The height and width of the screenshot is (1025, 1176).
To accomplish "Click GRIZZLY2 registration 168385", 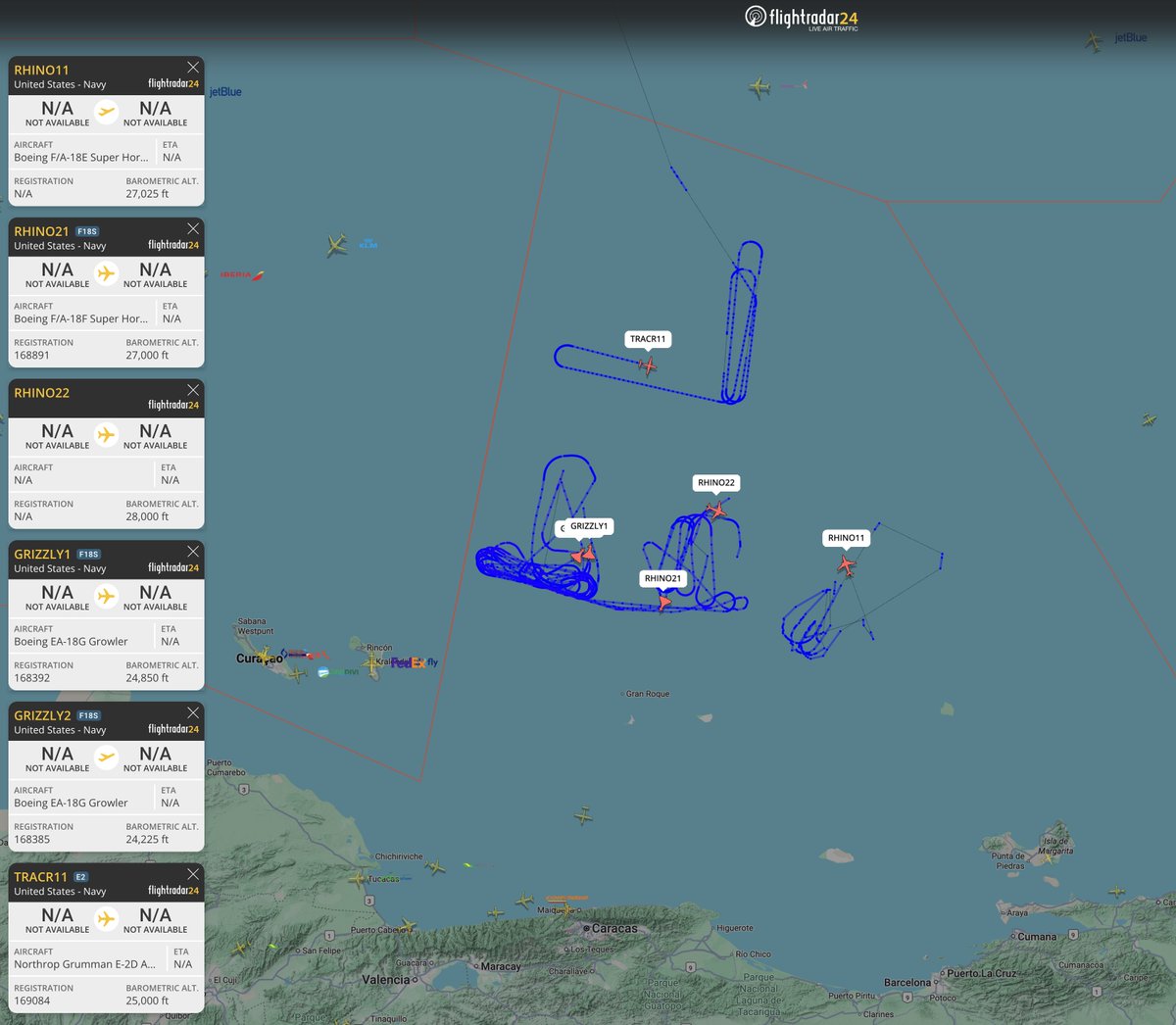I will pos(31,840).
